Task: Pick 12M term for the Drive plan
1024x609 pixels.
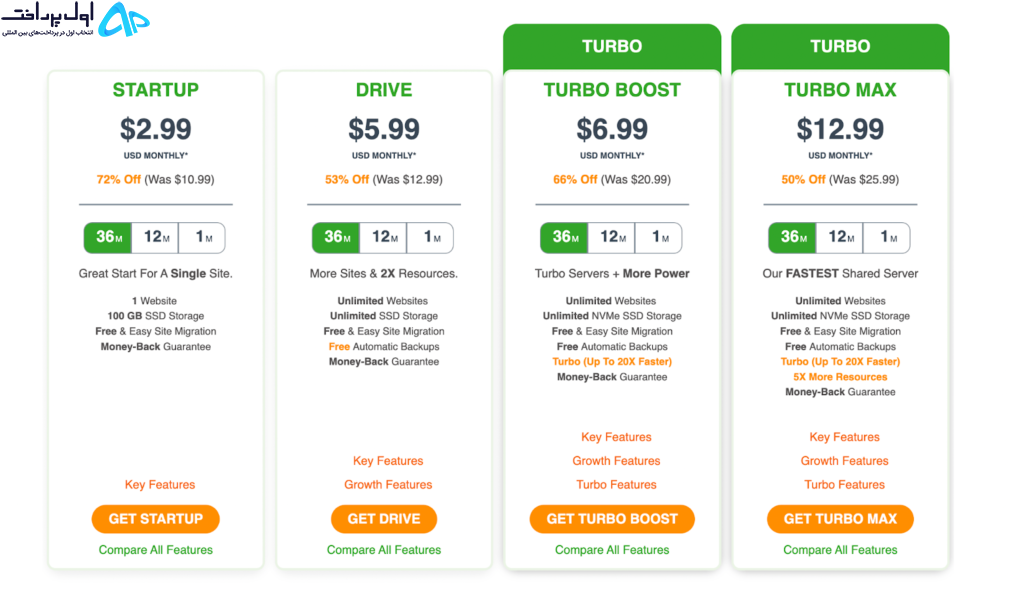Action: [383, 238]
